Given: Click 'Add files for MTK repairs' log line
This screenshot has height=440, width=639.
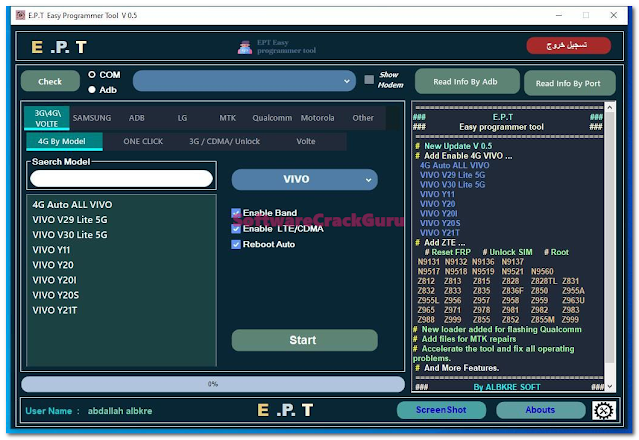Looking at the screenshot, I should tap(469, 339).
